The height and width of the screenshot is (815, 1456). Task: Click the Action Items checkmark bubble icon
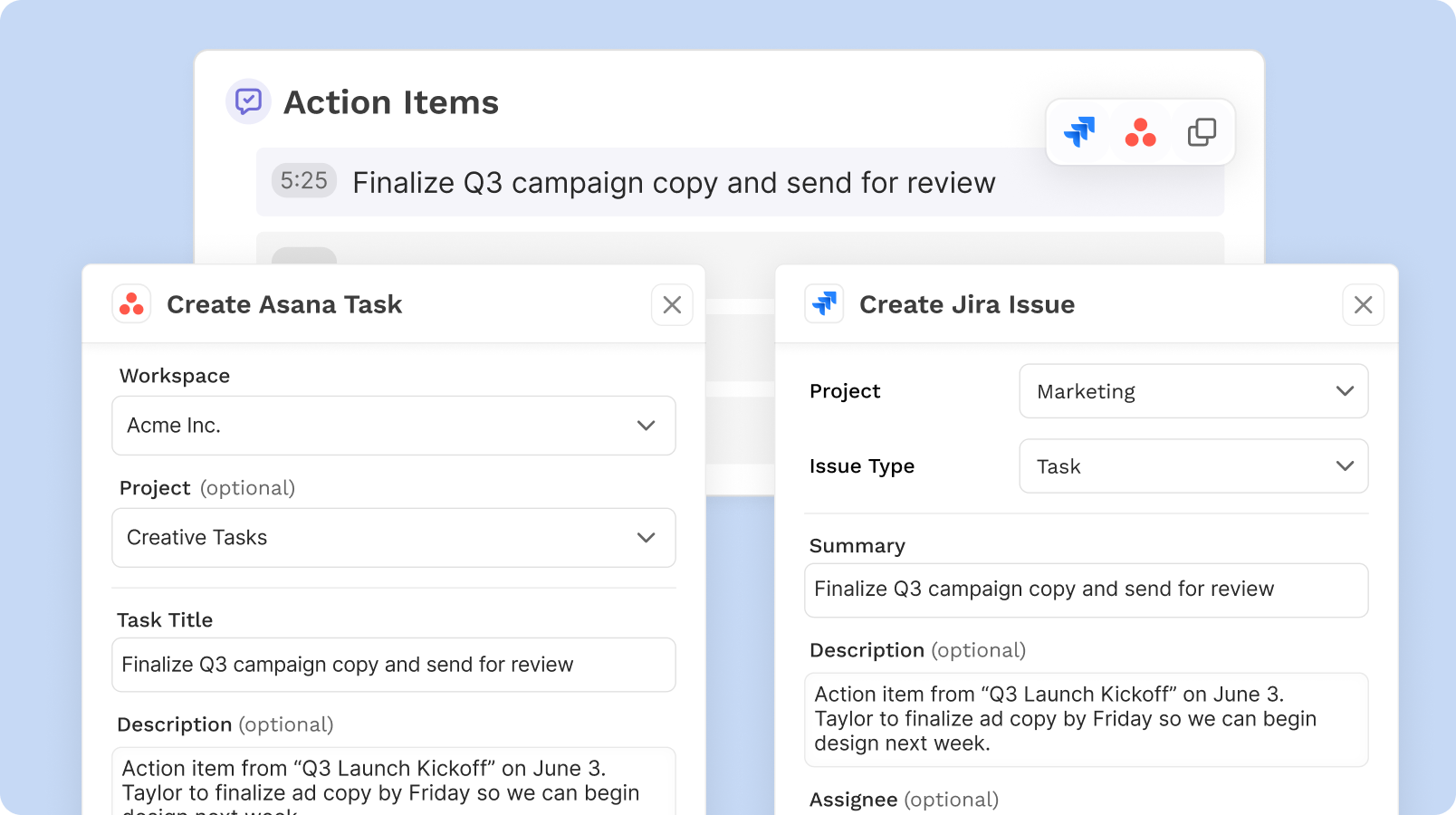tap(248, 101)
